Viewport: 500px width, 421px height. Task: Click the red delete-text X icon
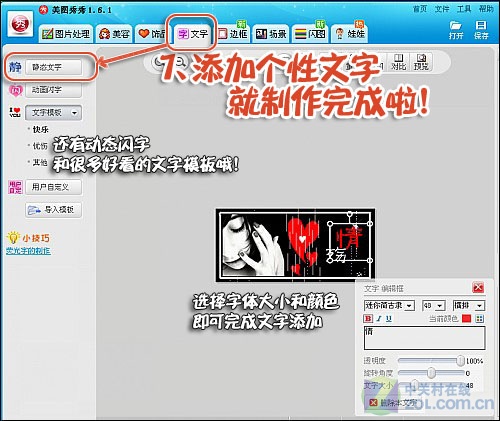click(374, 403)
